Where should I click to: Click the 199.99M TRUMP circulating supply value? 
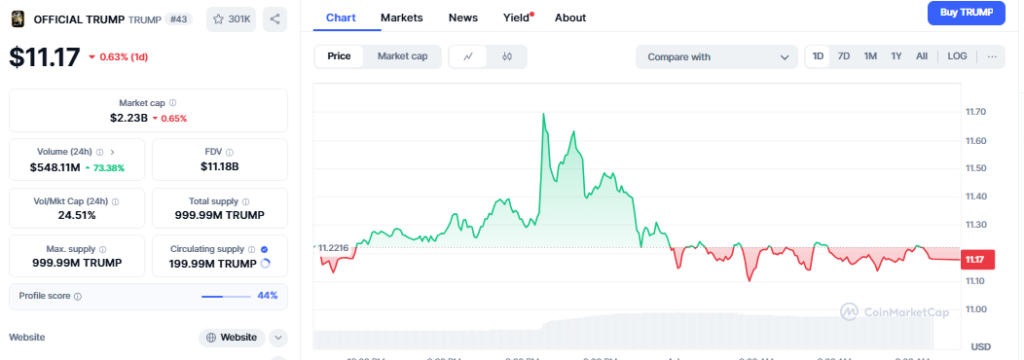point(213,264)
